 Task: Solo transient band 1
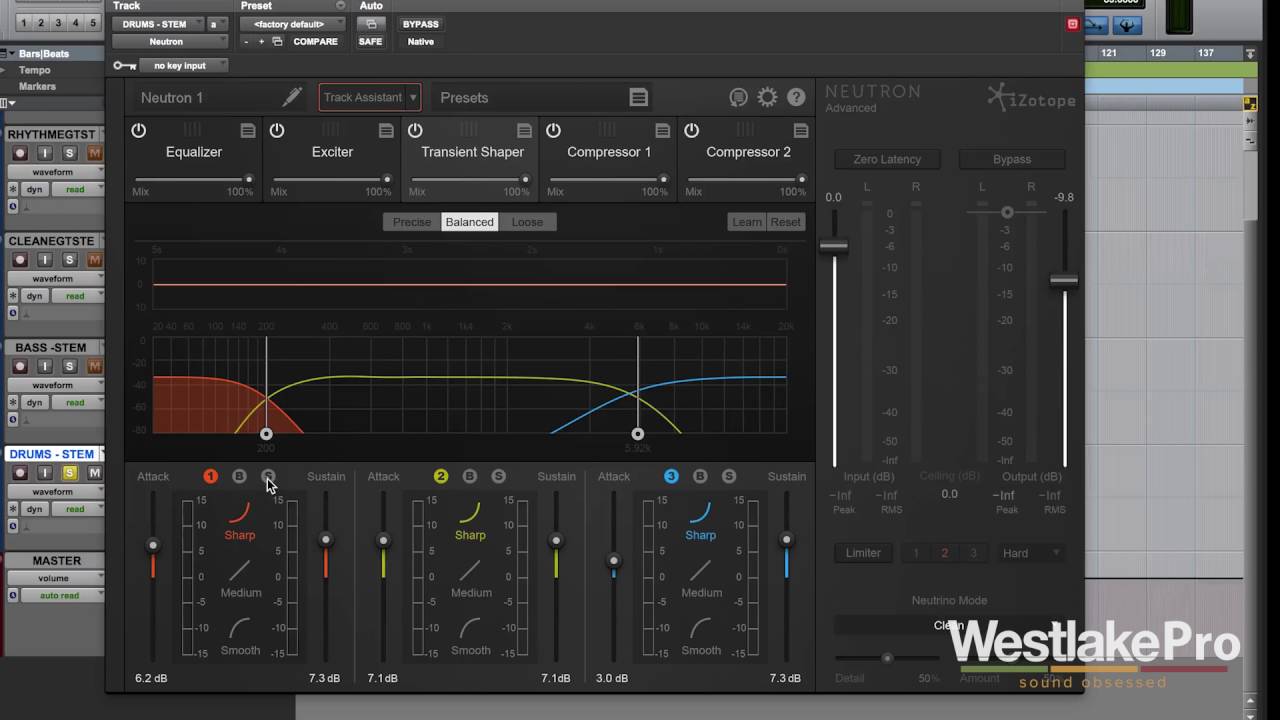tap(268, 476)
